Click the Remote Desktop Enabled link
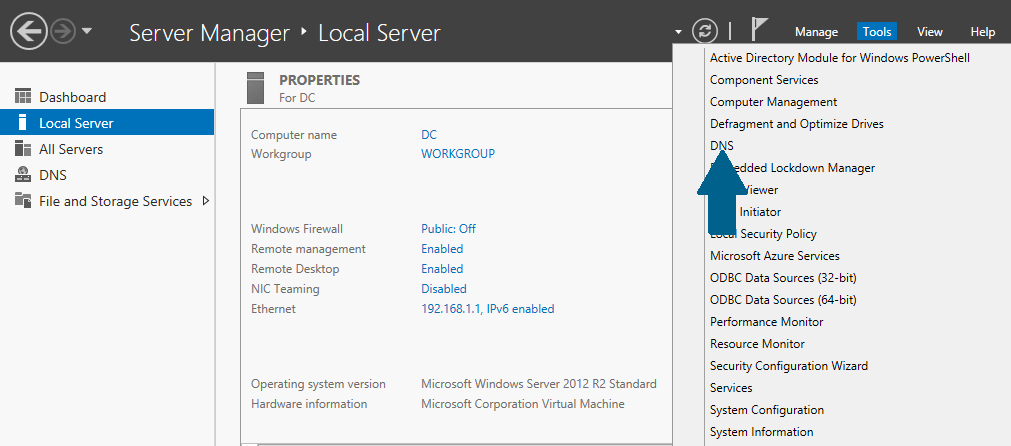1011x446 pixels. 442,269
